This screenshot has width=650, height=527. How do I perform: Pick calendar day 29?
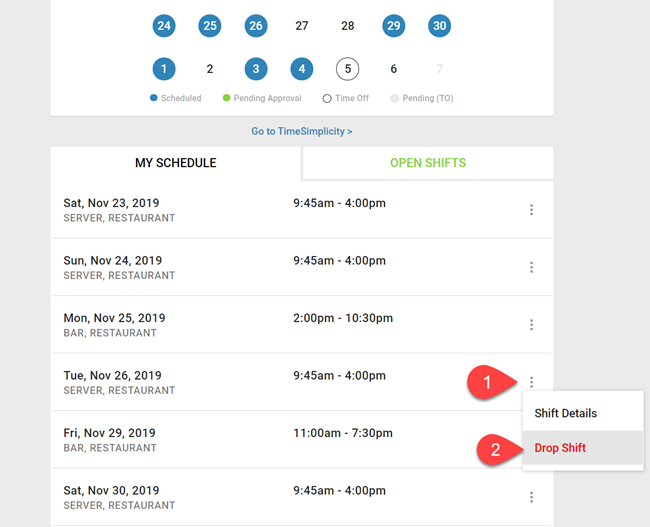(393, 26)
